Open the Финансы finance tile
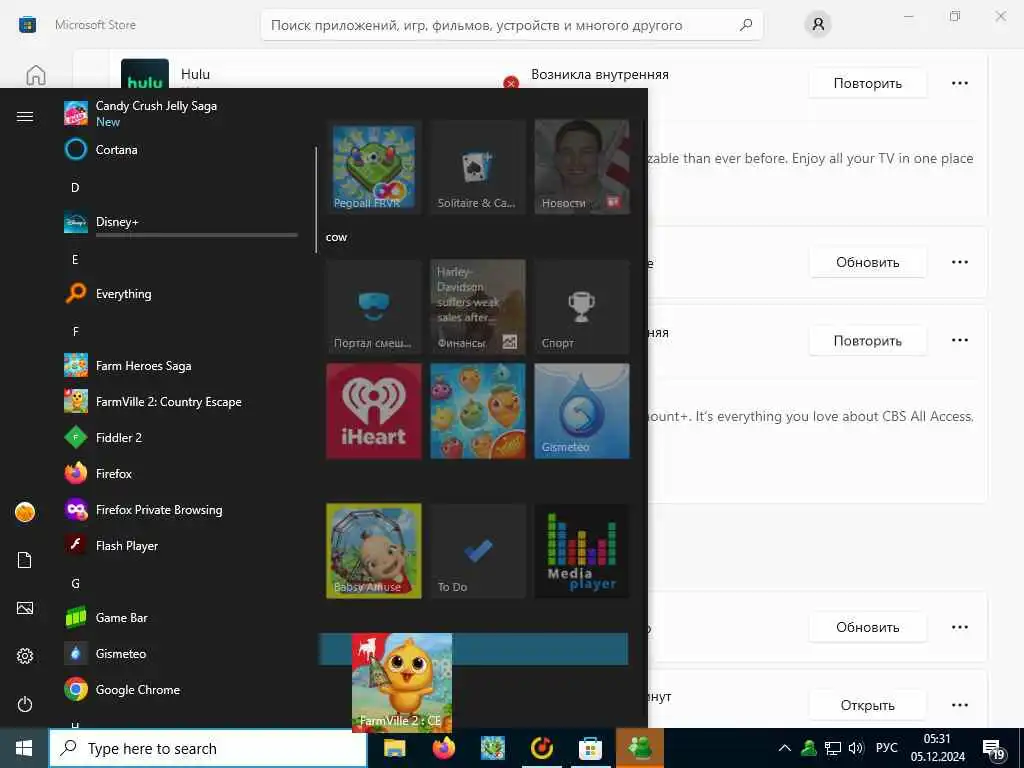 (x=477, y=306)
